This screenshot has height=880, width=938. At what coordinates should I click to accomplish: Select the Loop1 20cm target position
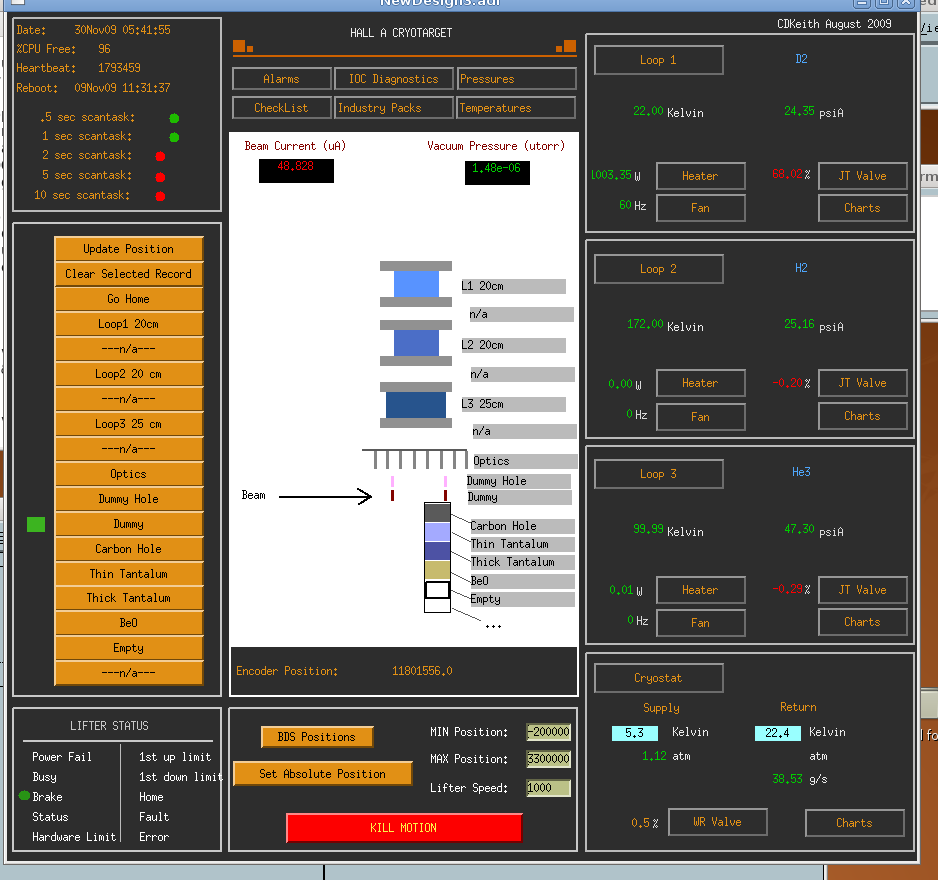pos(129,324)
